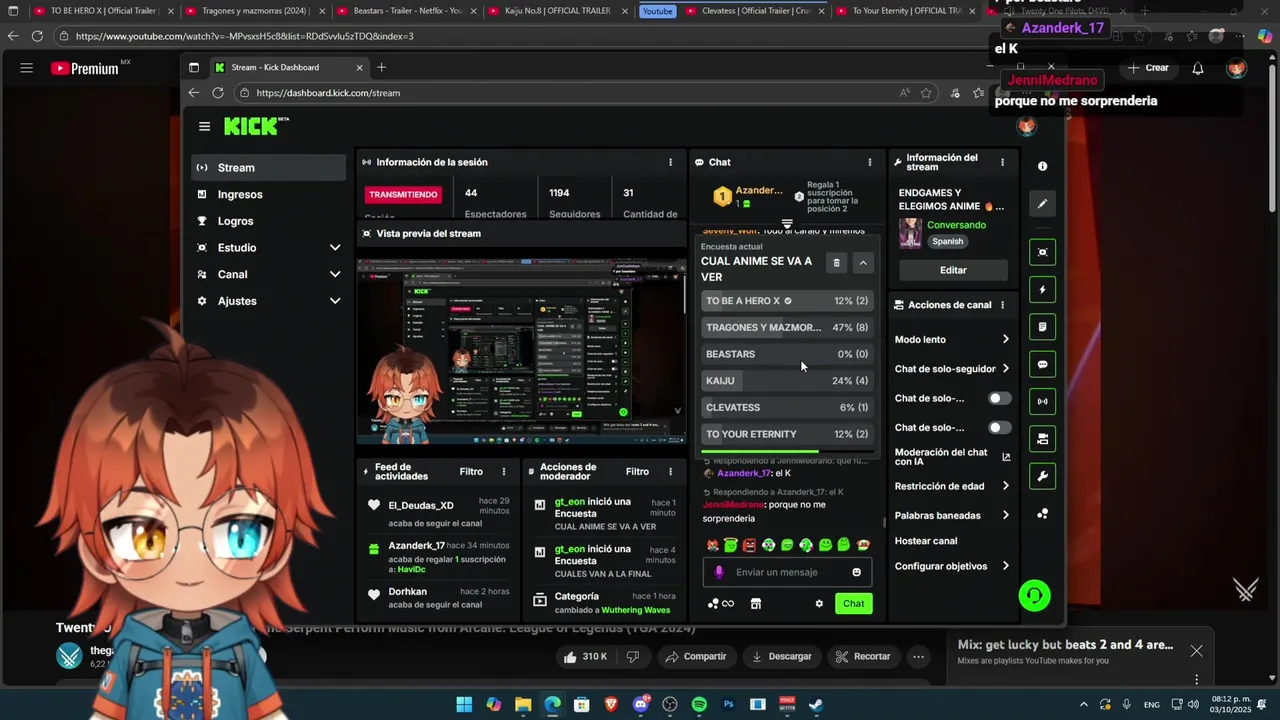Open Spotify from the taskbar
1280x720 pixels.
click(699, 704)
